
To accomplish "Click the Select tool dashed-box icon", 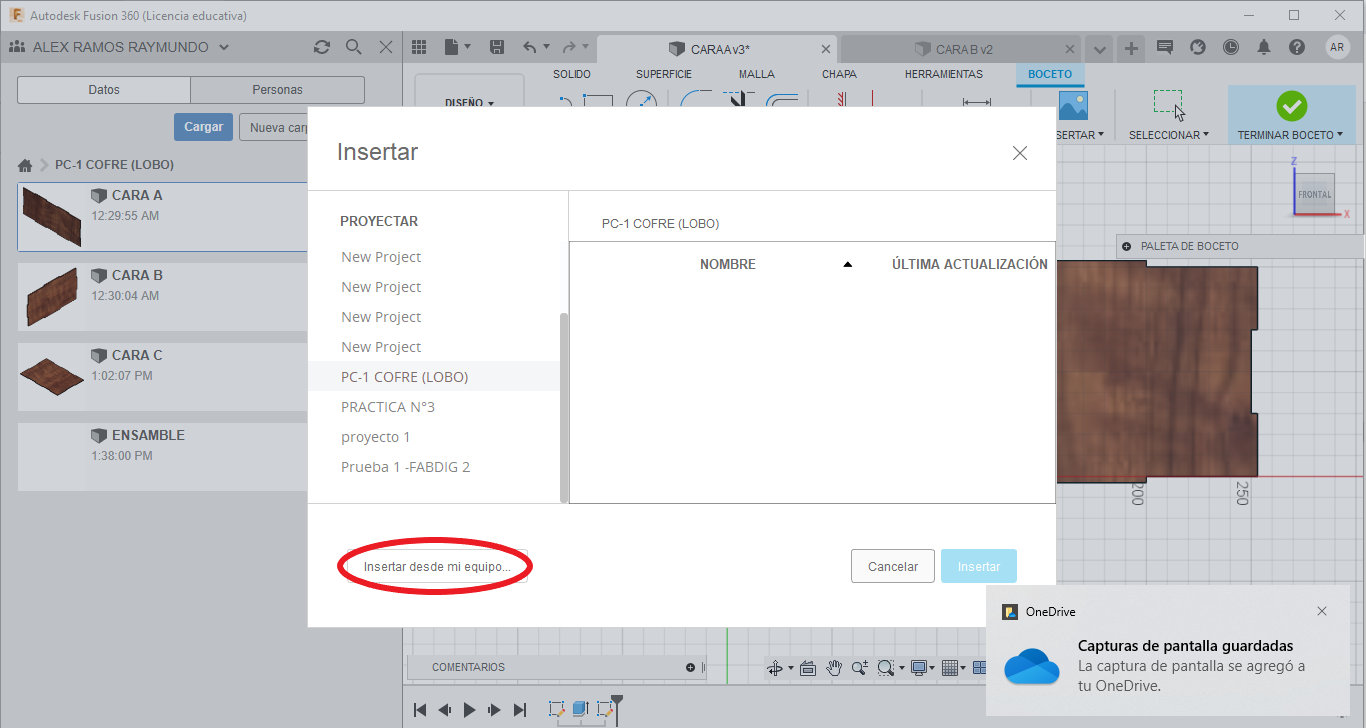I will (x=1168, y=104).
